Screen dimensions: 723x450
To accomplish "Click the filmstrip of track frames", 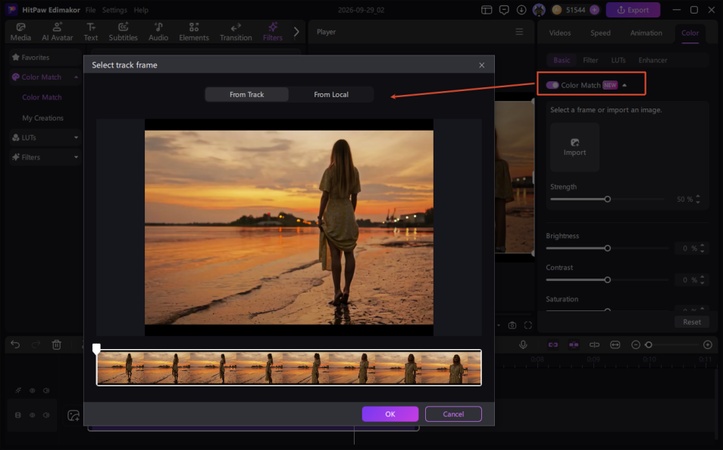I will click(x=289, y=367).
